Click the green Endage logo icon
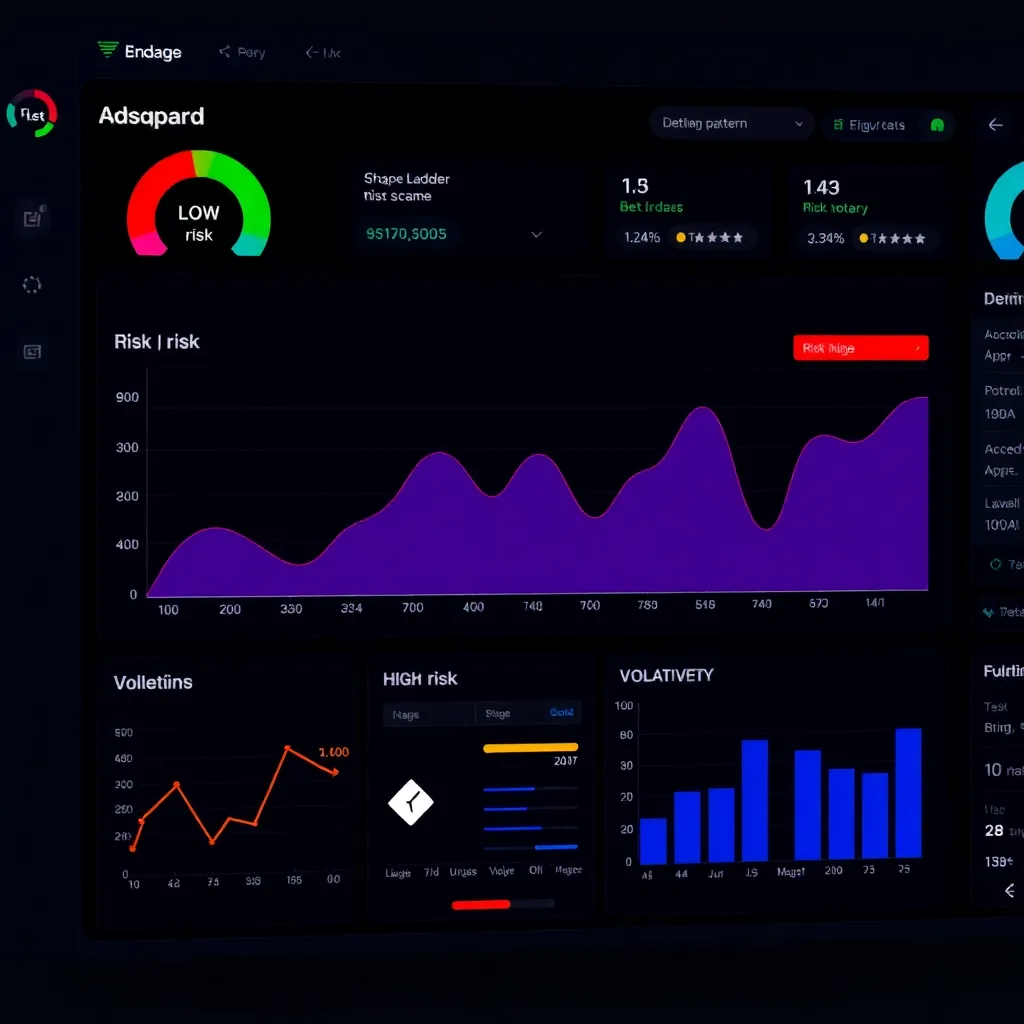The width and height of the screenshot is (1024, 1024). point(107,50)
